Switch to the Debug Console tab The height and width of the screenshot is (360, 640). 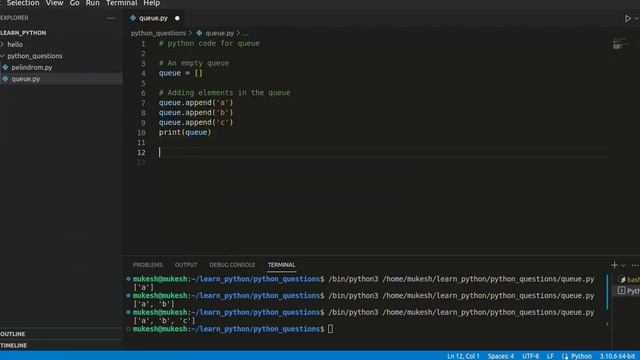pos(232,265)
